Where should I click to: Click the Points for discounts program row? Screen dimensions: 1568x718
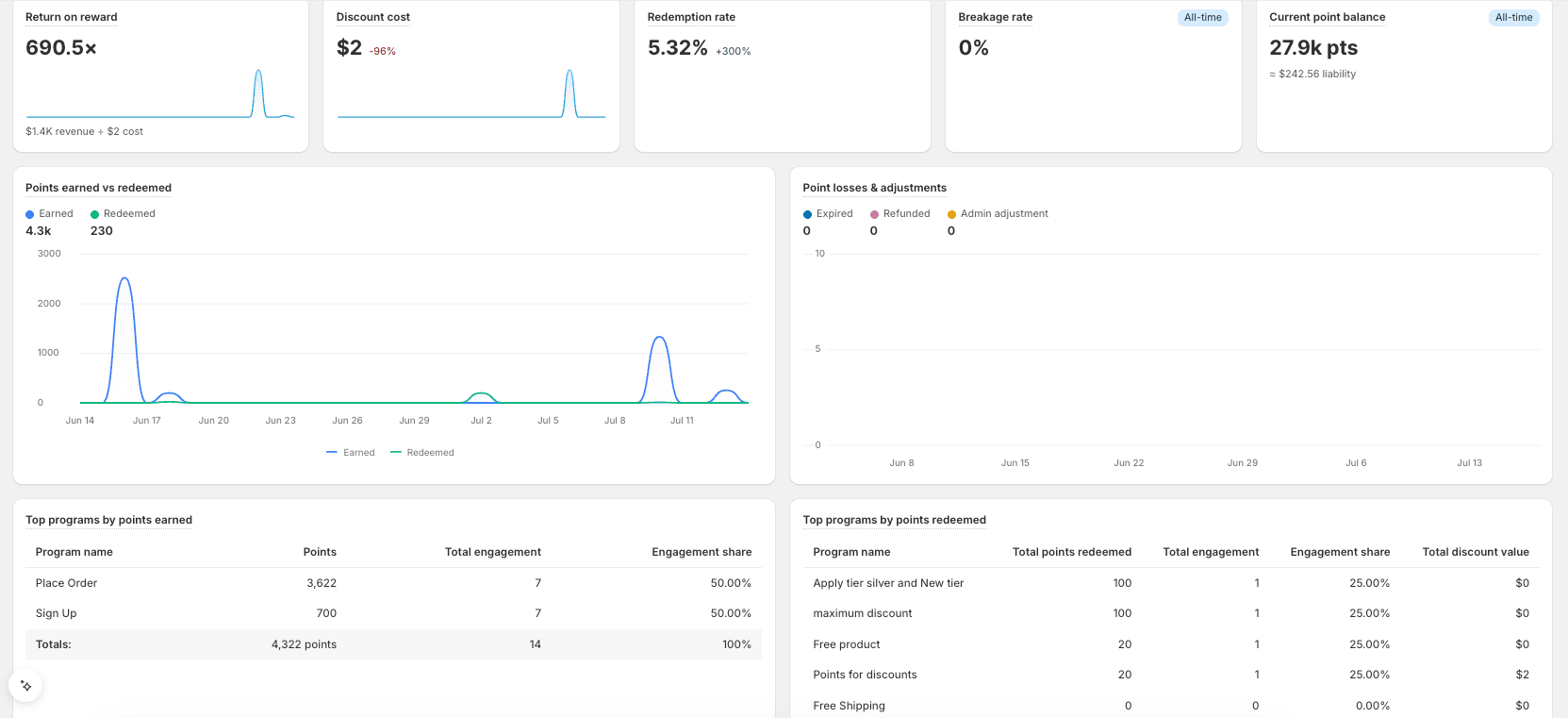(1171, 675)
